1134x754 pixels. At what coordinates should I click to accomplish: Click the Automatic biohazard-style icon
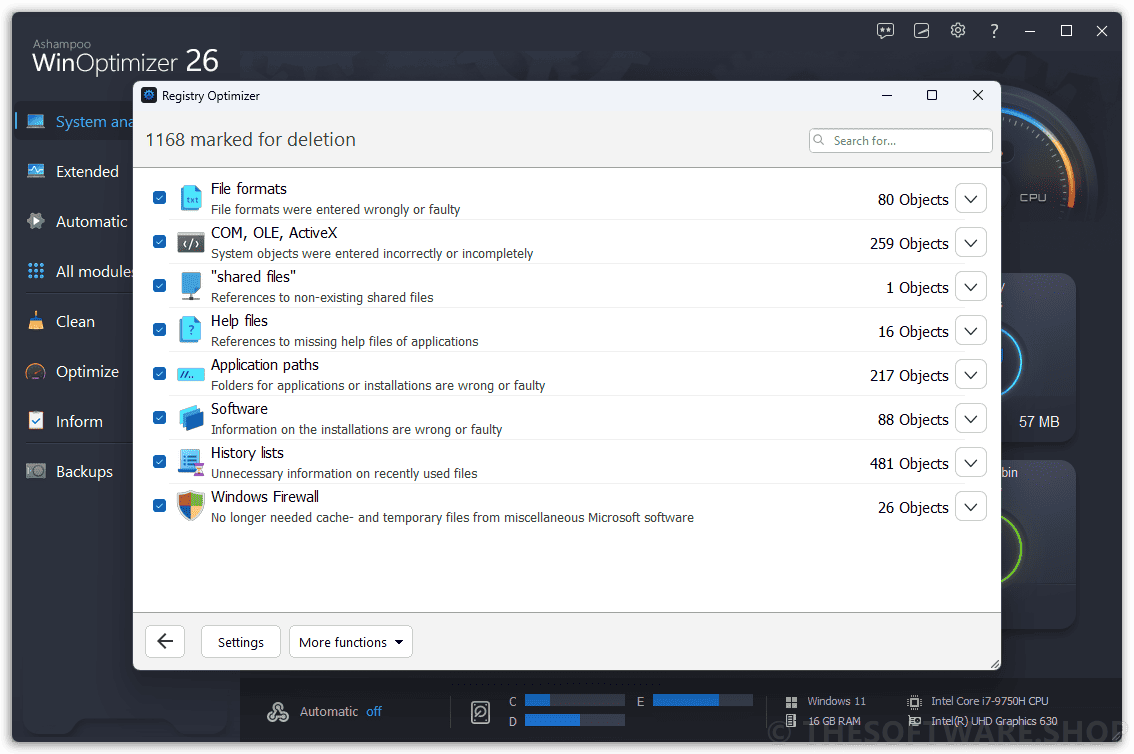point(278,712)
